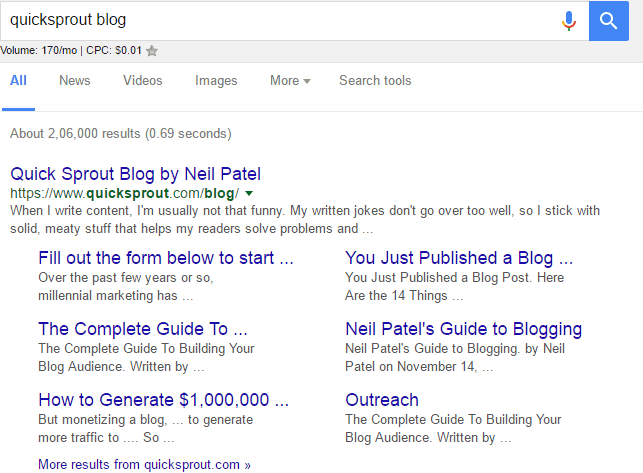Open Quick Sprout Blog by Neil Patel result
Screen dimensions: 643x473
135,174
